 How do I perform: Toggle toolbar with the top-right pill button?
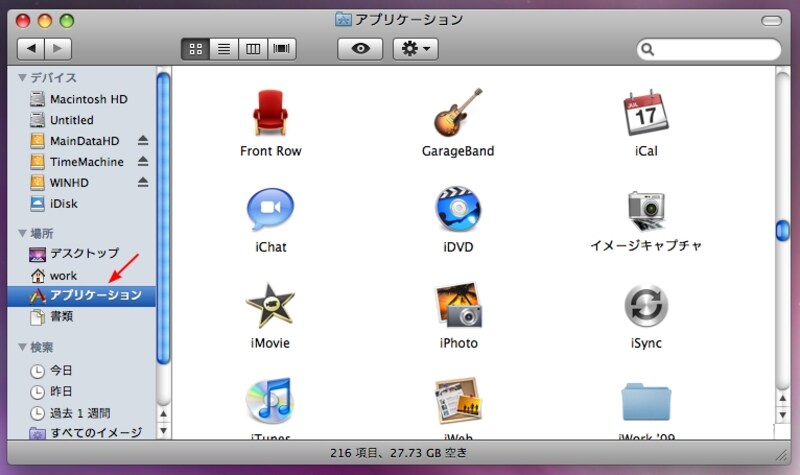click(x=771, y=20)
